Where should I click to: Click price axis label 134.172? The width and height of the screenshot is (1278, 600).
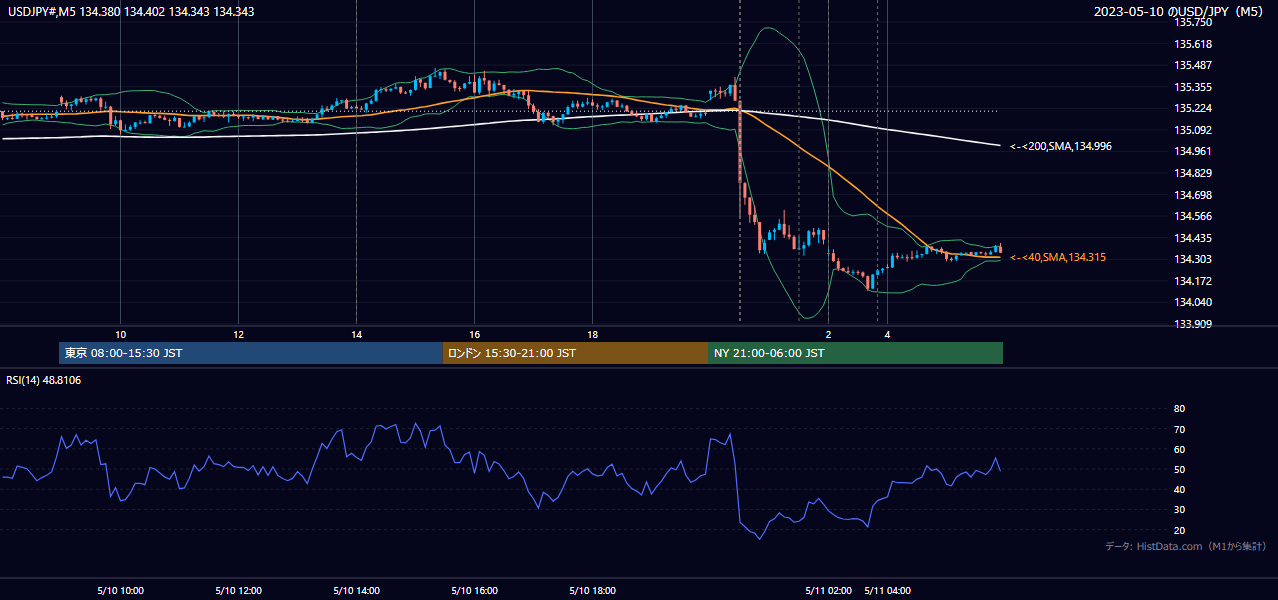tap(1192, 281)
